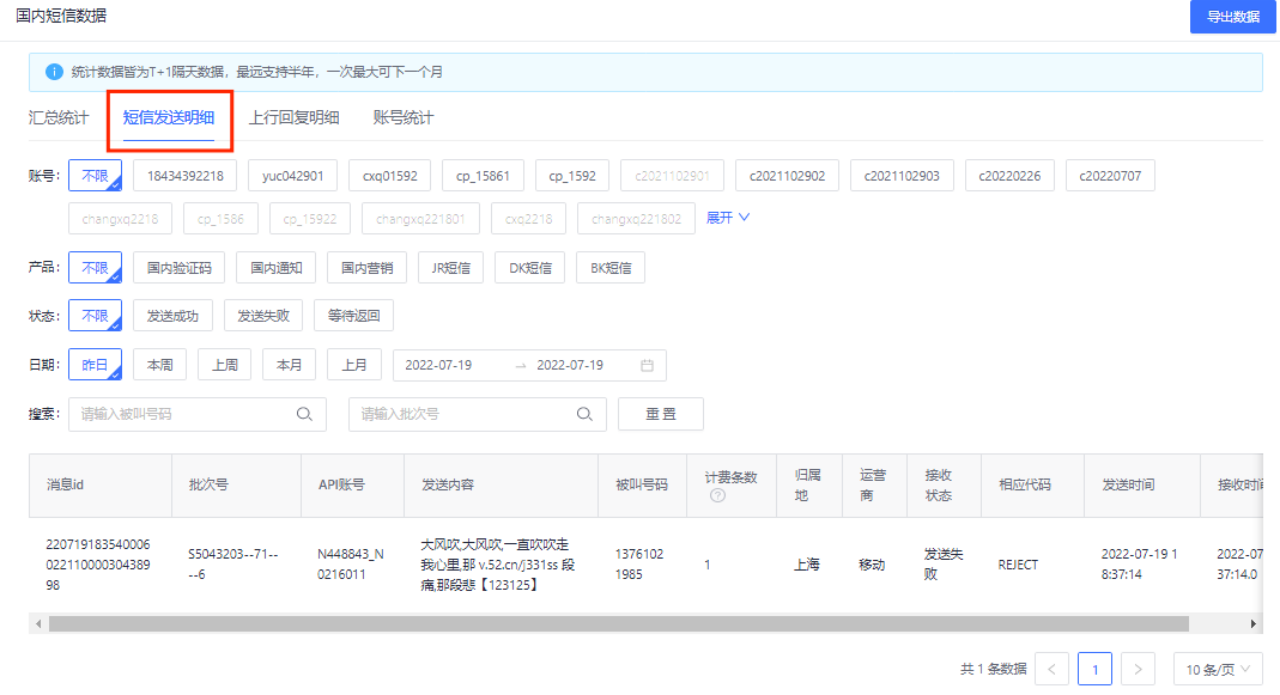Filter by account c2021102903
The width and height of the screenshot is (1280, 695).
pyautogui.click(x=902, y=176)
